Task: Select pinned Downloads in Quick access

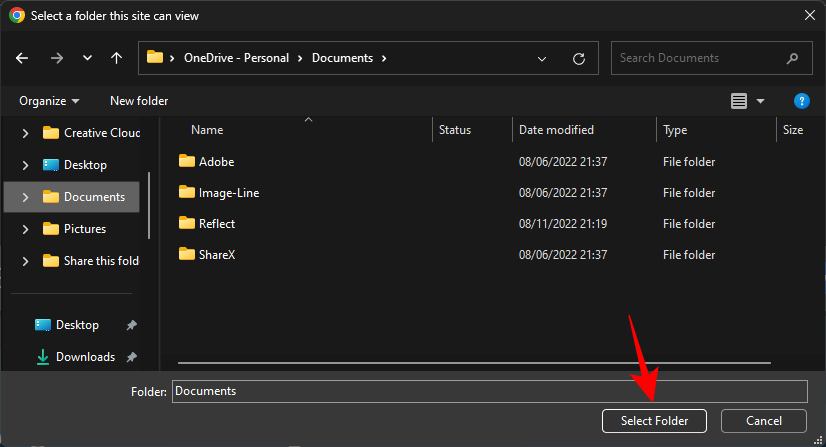Action: click(85, 357)
